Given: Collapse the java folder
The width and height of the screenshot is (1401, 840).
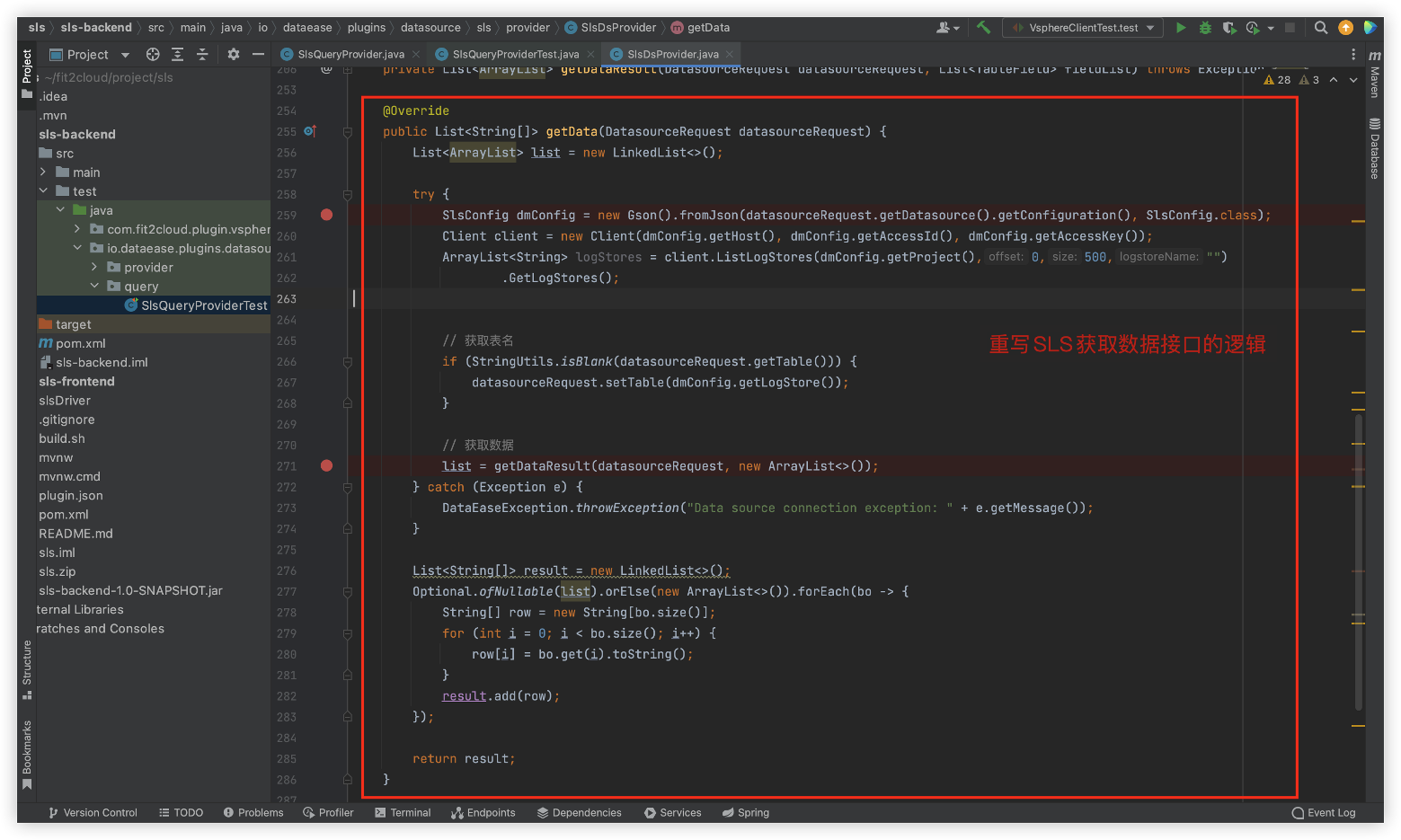Looking at the screenshot, I should (60, 209).
